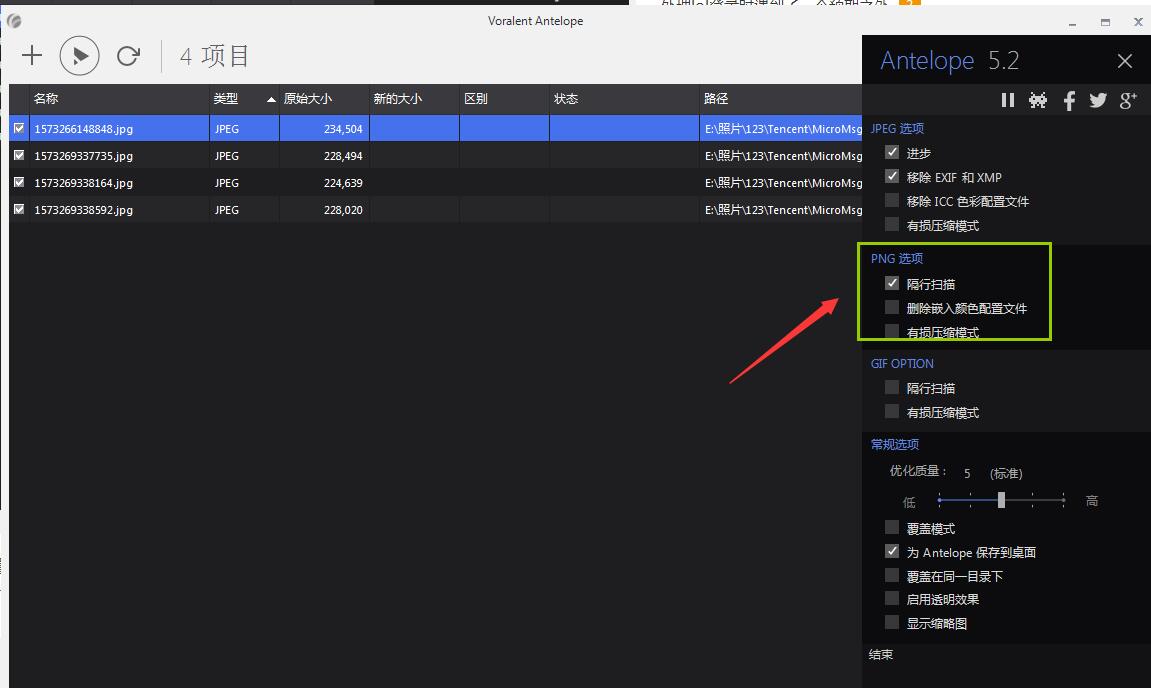1151x688 pixels.
Task: Close the Antelope settings panel
Action: tap(1125, 61)
